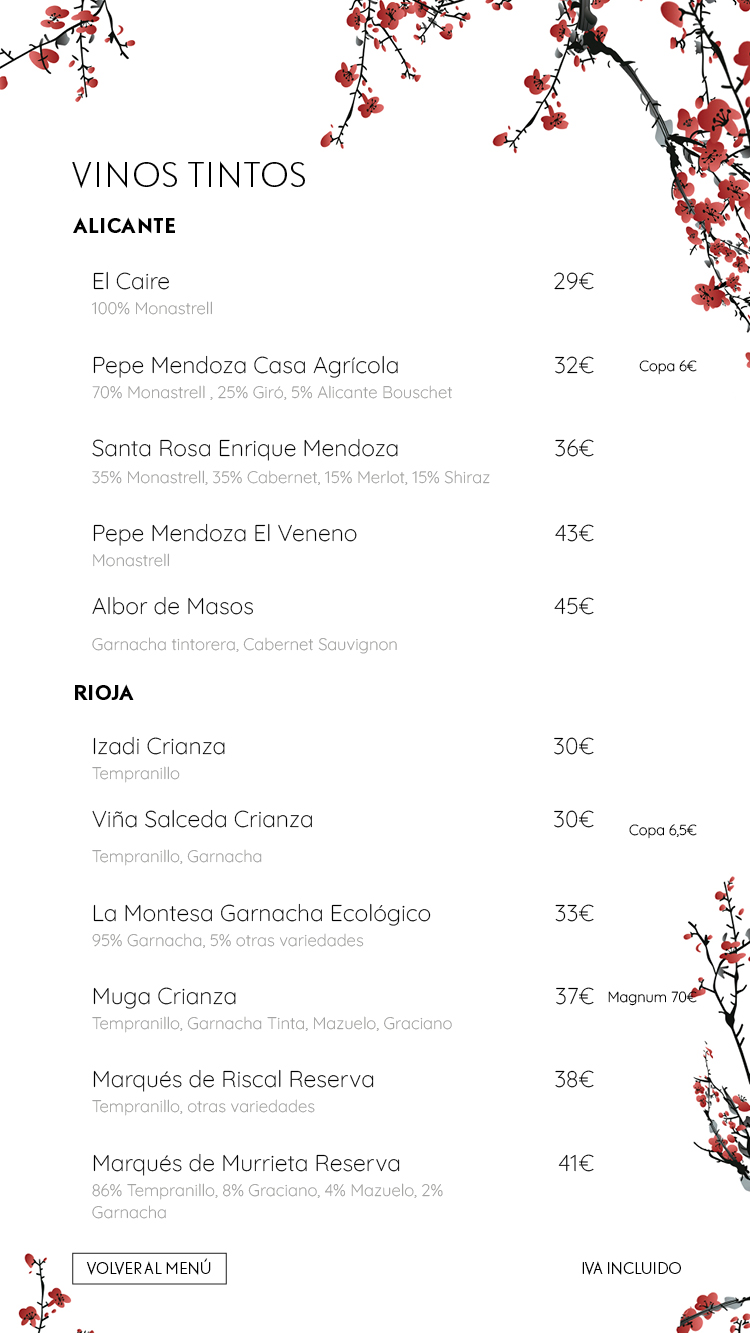Click the IVA INCLUIDO note
The image size is (750, 1333).
[631, 1269]
